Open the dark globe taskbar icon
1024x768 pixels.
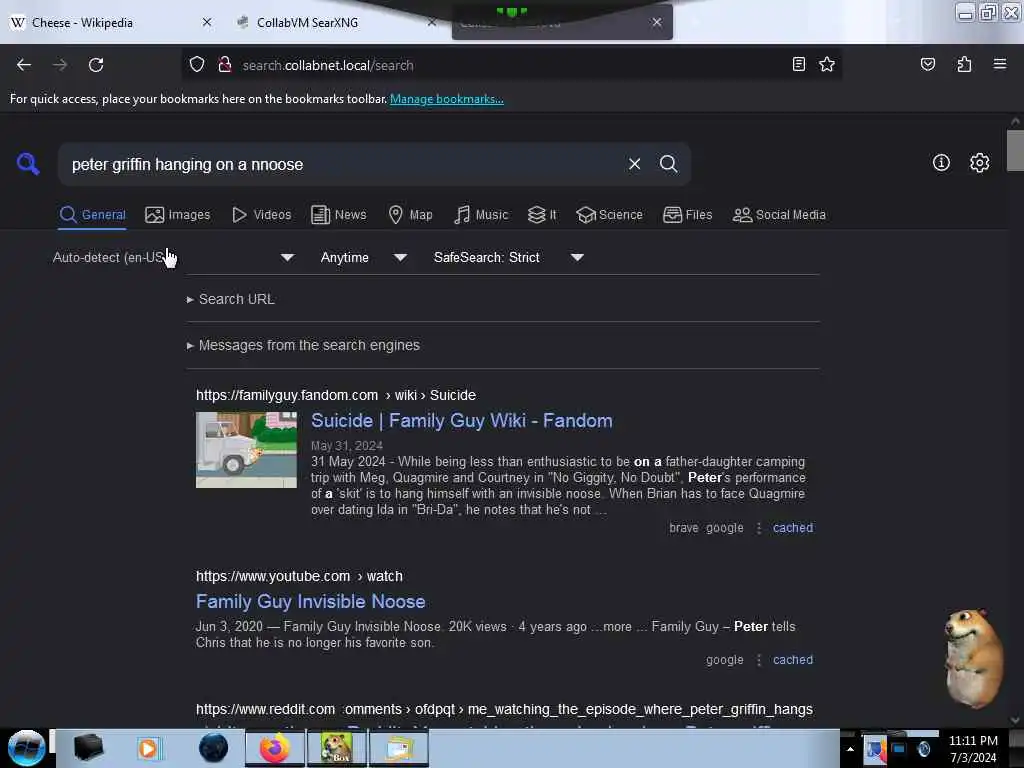point(214,748)
